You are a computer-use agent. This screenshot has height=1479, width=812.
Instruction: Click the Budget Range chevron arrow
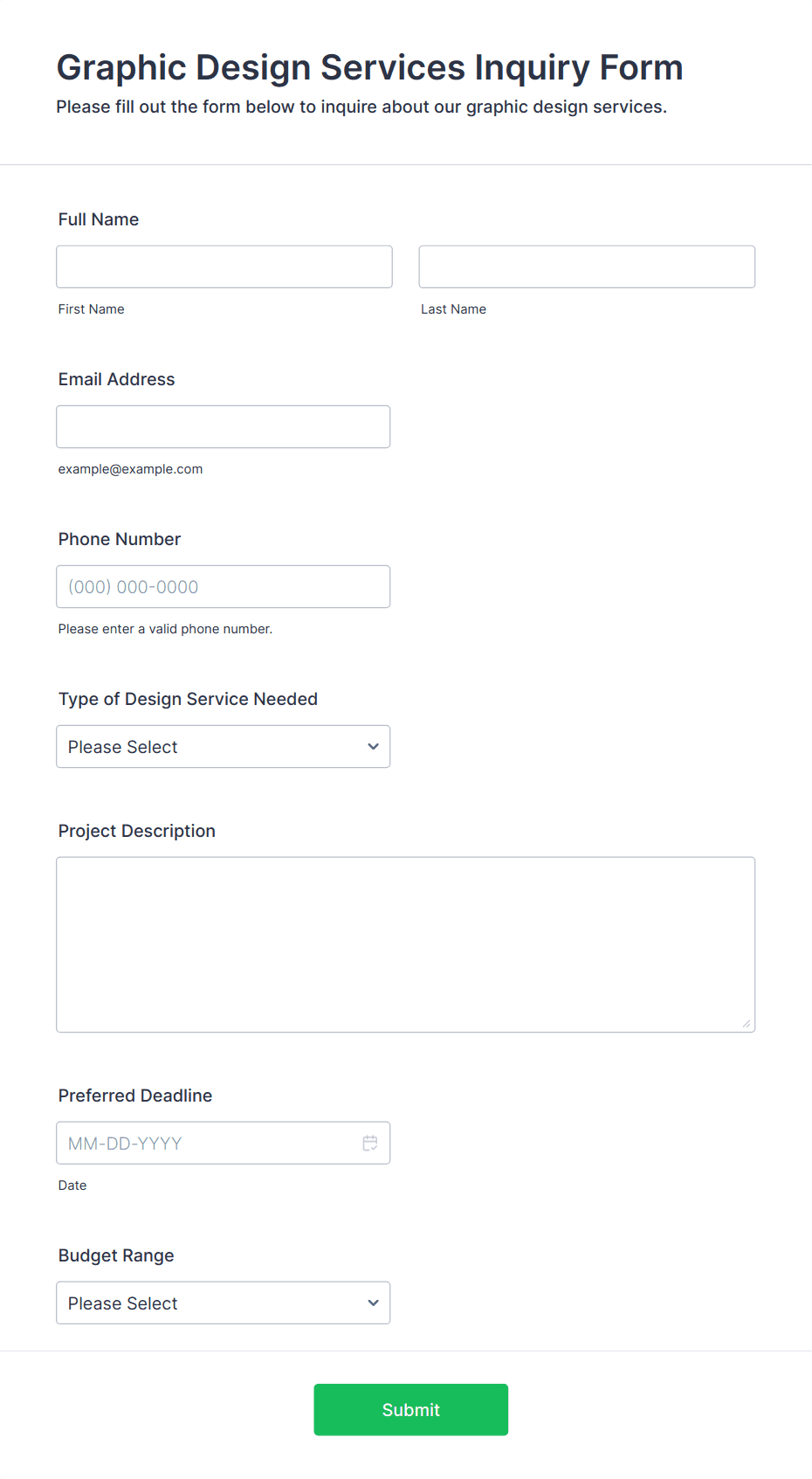[x=373, y=1303]
